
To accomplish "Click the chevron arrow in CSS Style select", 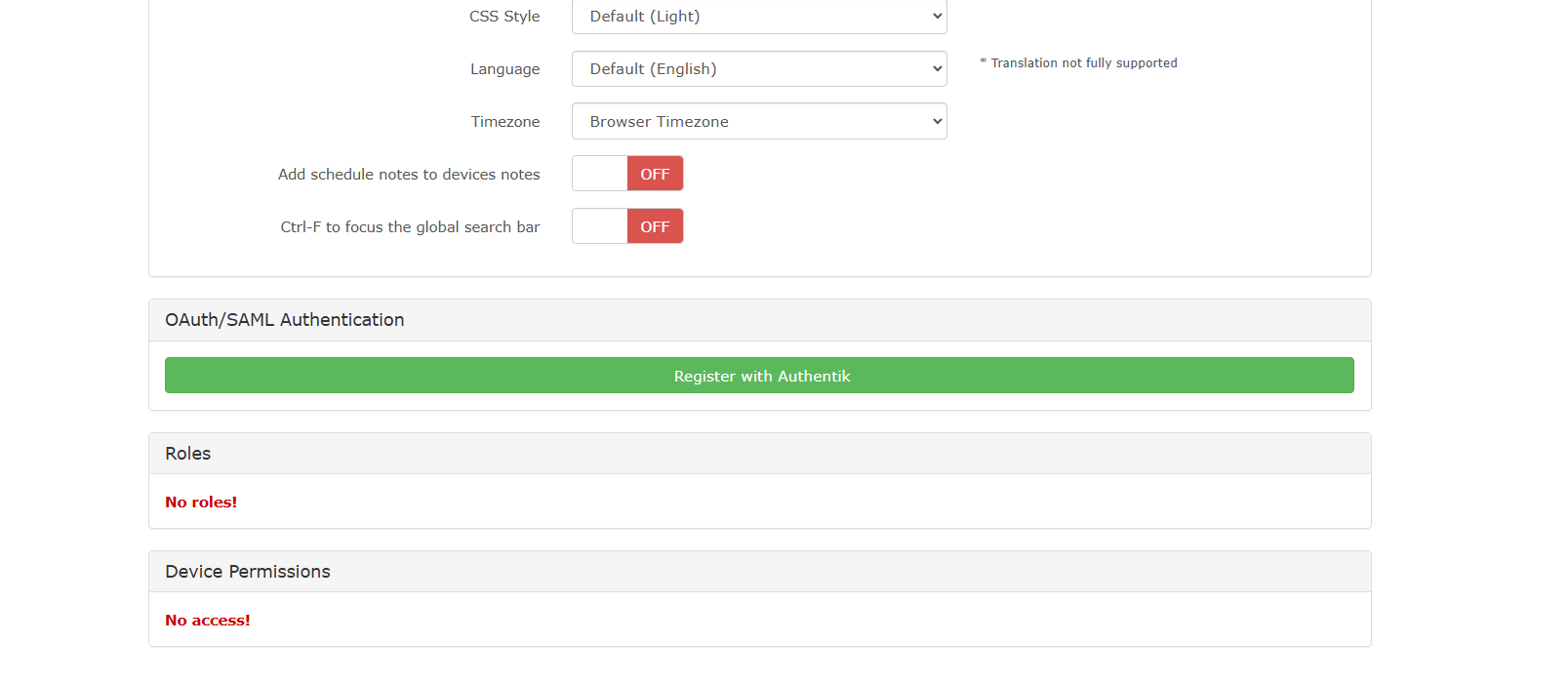I will 937,17.
